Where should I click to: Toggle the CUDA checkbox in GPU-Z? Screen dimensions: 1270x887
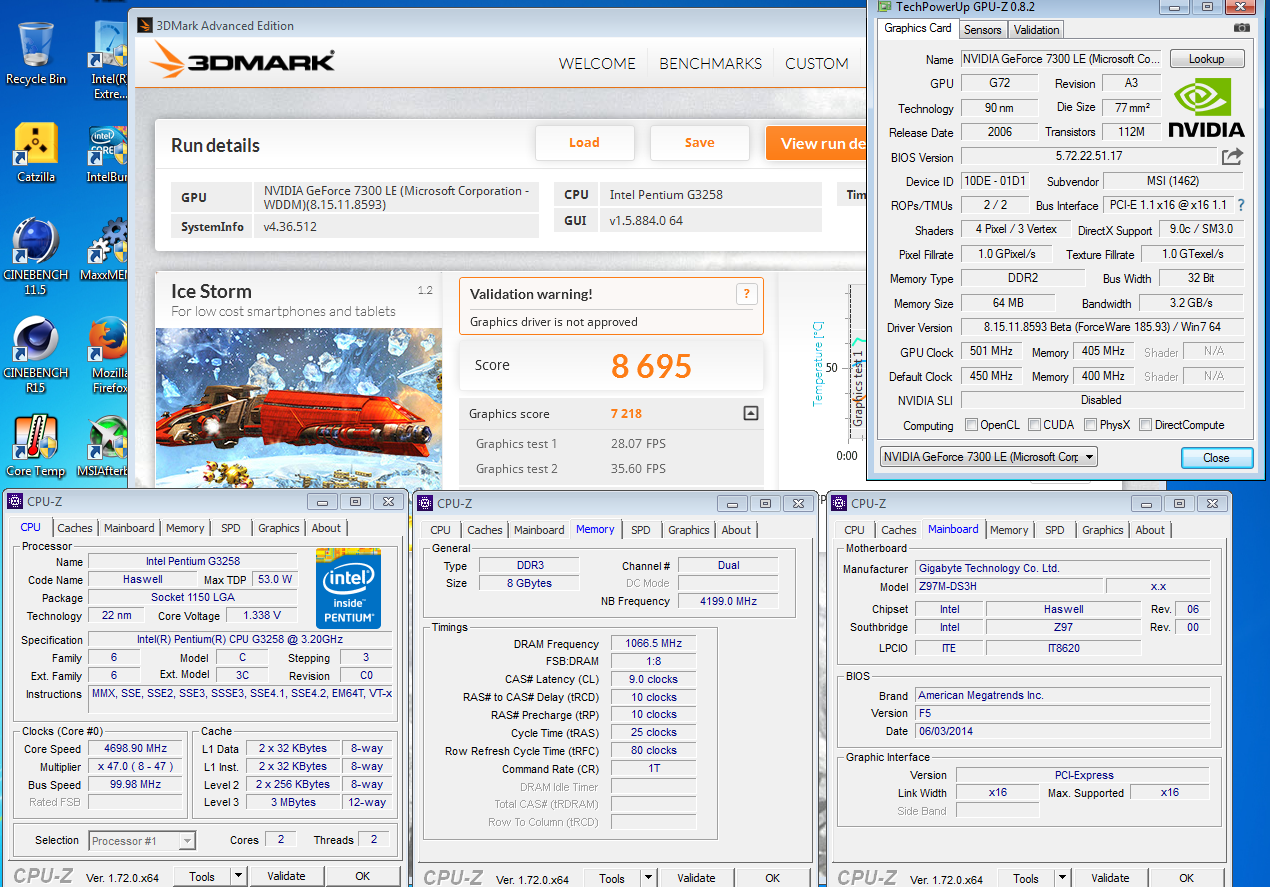1034,425
